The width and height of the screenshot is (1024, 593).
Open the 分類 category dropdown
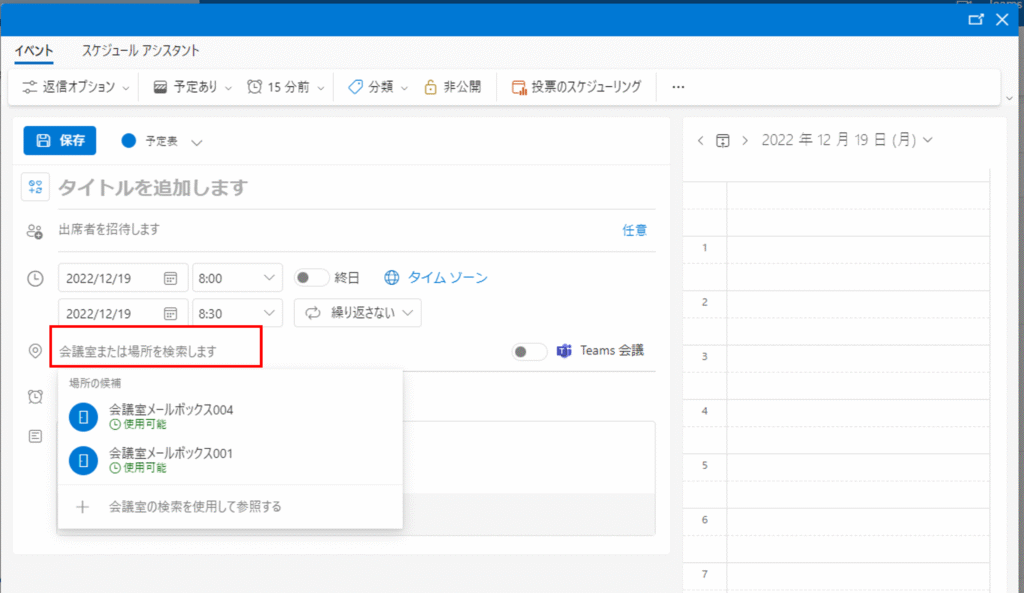pyautogui.click(x=377, y=87)
